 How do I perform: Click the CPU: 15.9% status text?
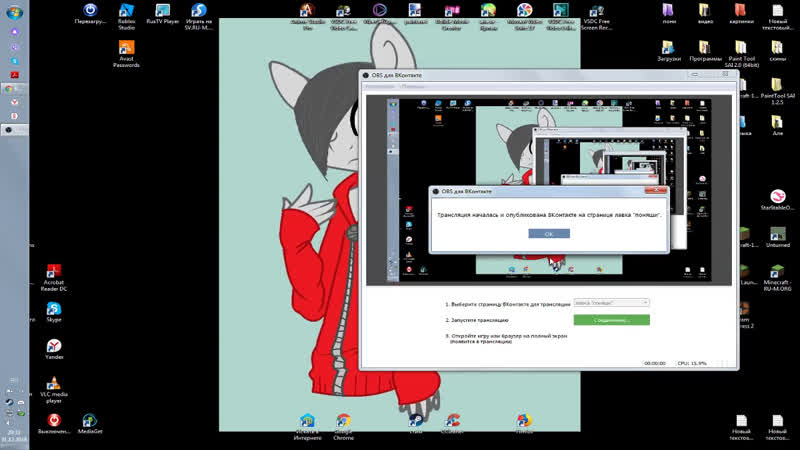(692, 363)
